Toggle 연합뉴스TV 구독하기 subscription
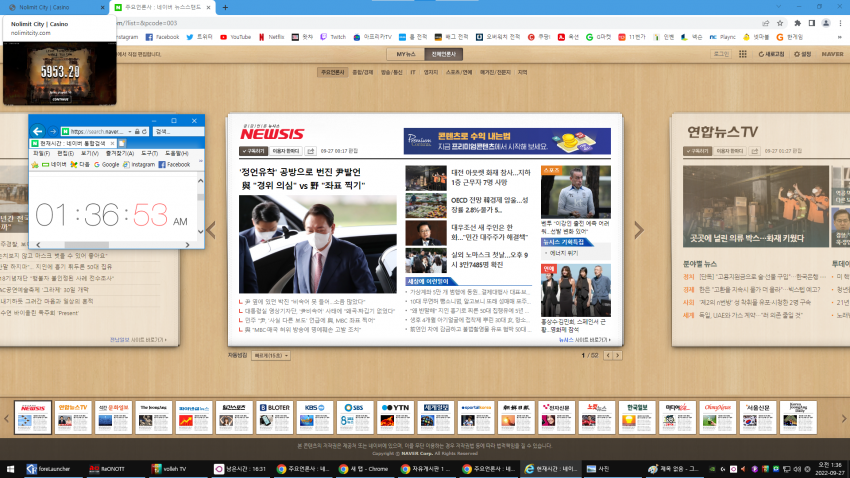Viewport: 850px width, 478px height. [697, 151]
